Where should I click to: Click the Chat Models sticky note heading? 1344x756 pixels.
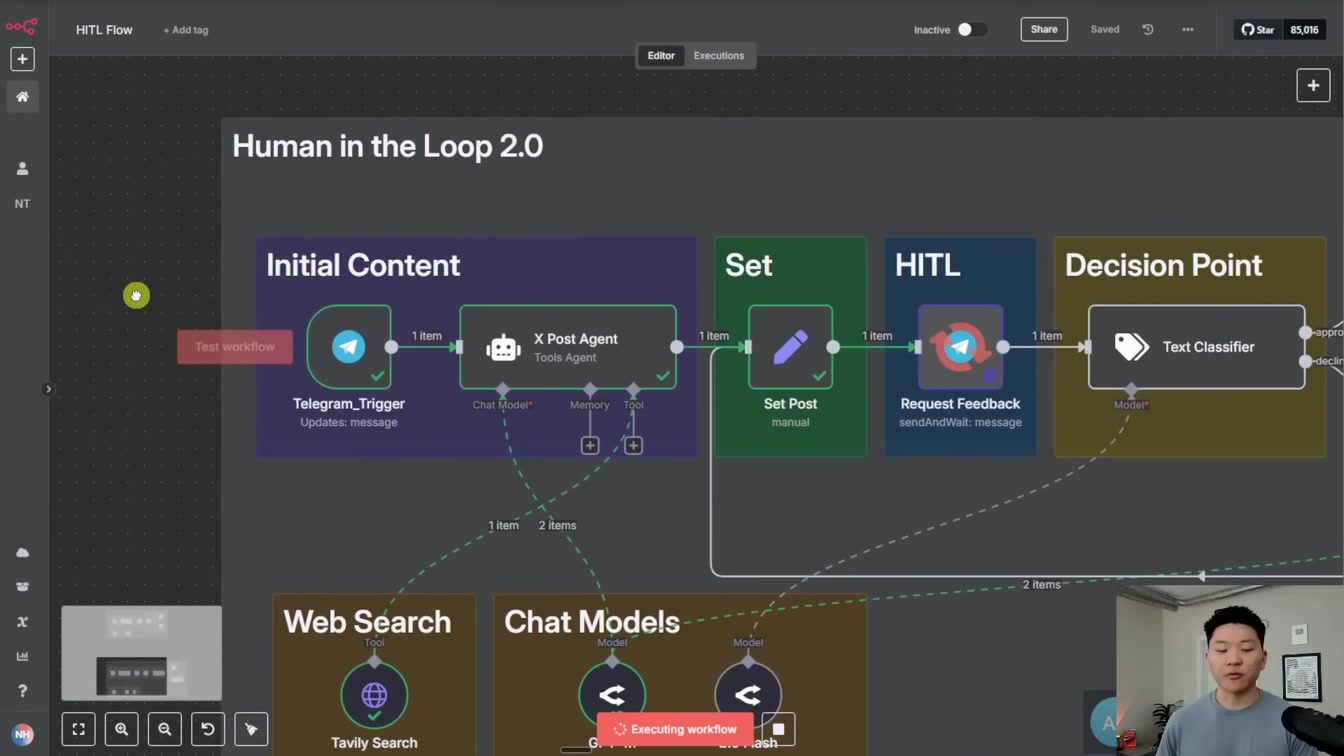pos(592,622)
